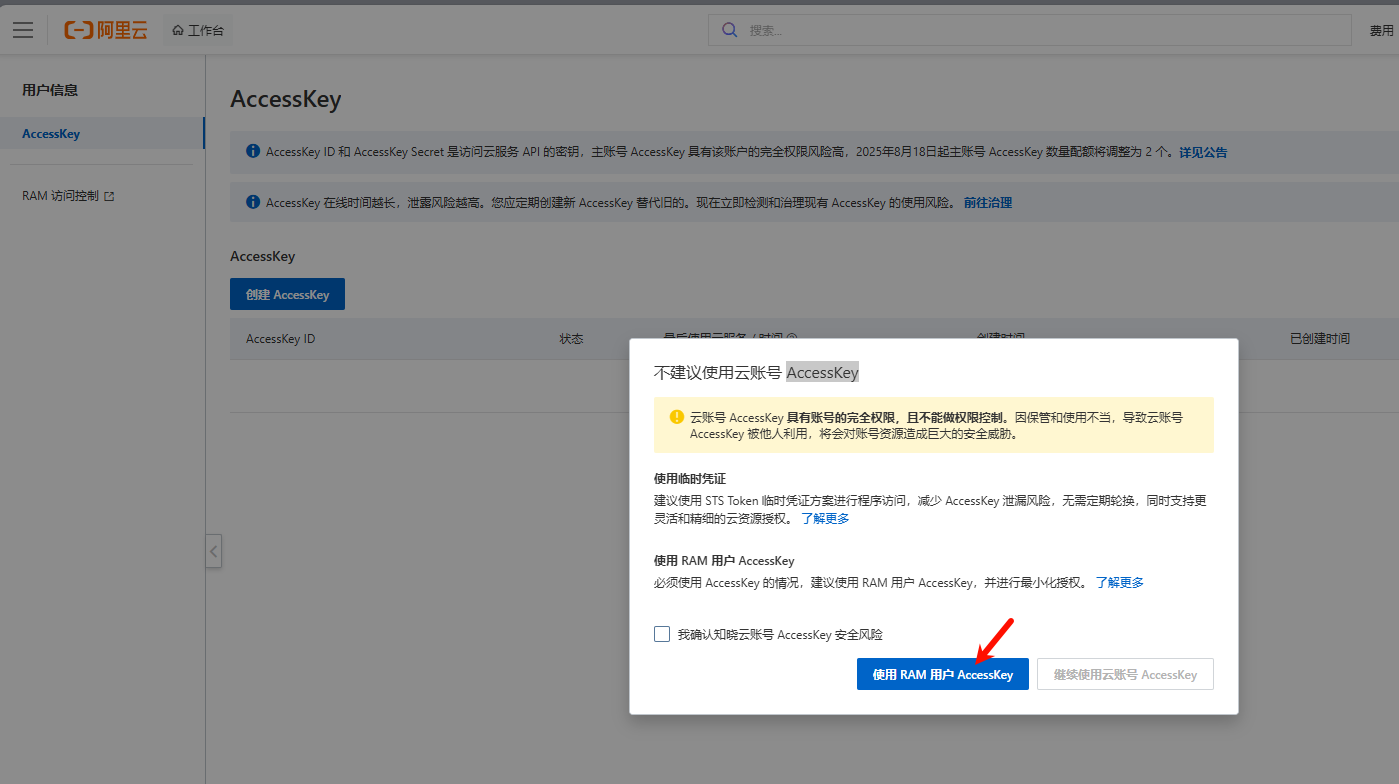Open the 前往治理 link

point(988,202)
